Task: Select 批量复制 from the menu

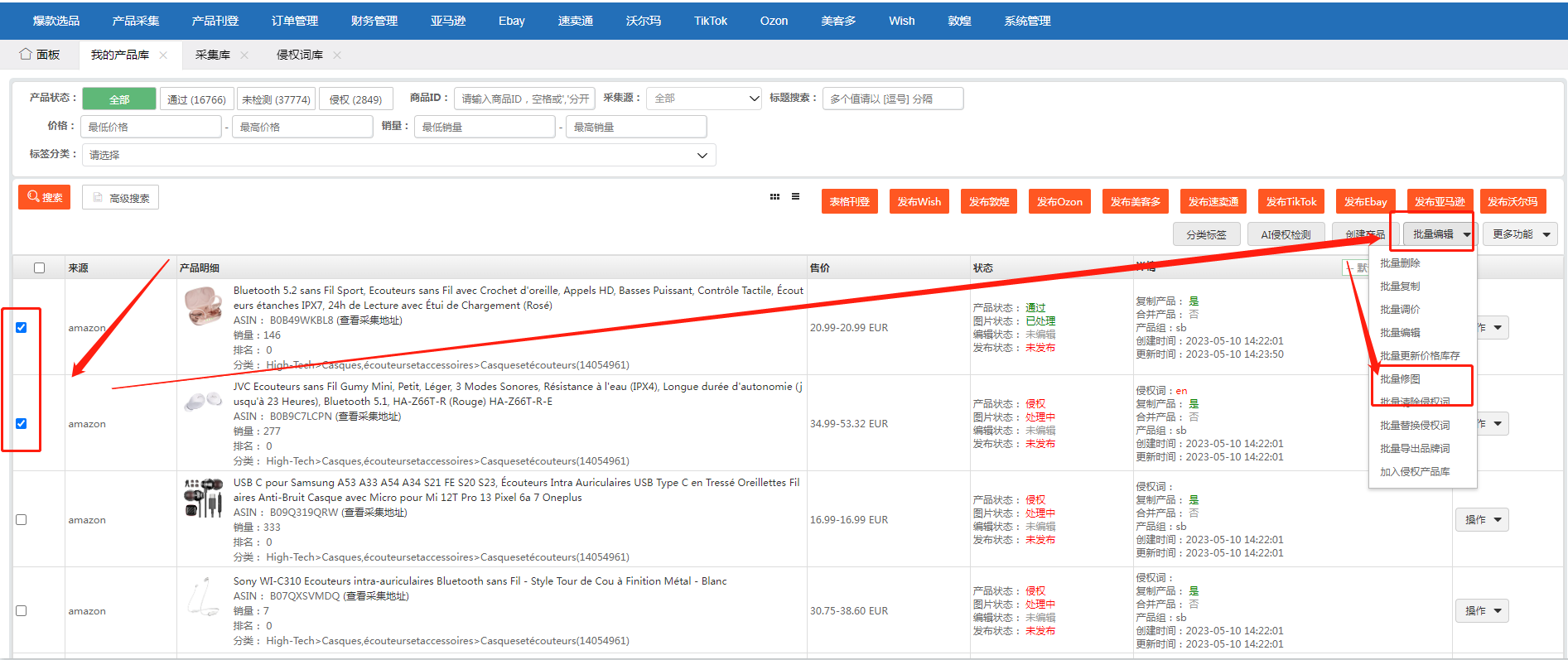Action: pyautogui.click(x=1400, y=286)
